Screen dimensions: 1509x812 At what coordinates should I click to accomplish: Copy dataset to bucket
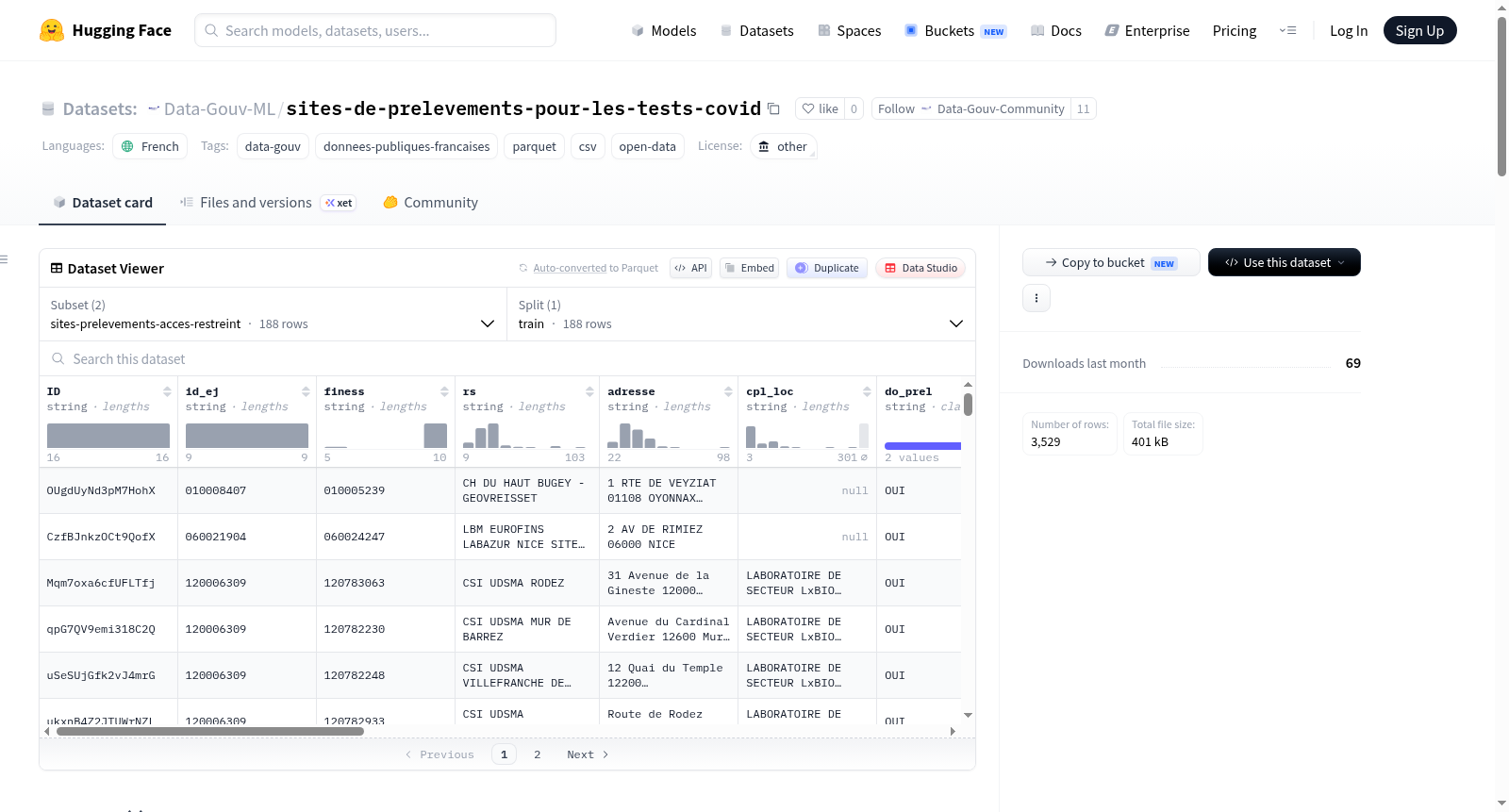click(x=1111, y=262)
